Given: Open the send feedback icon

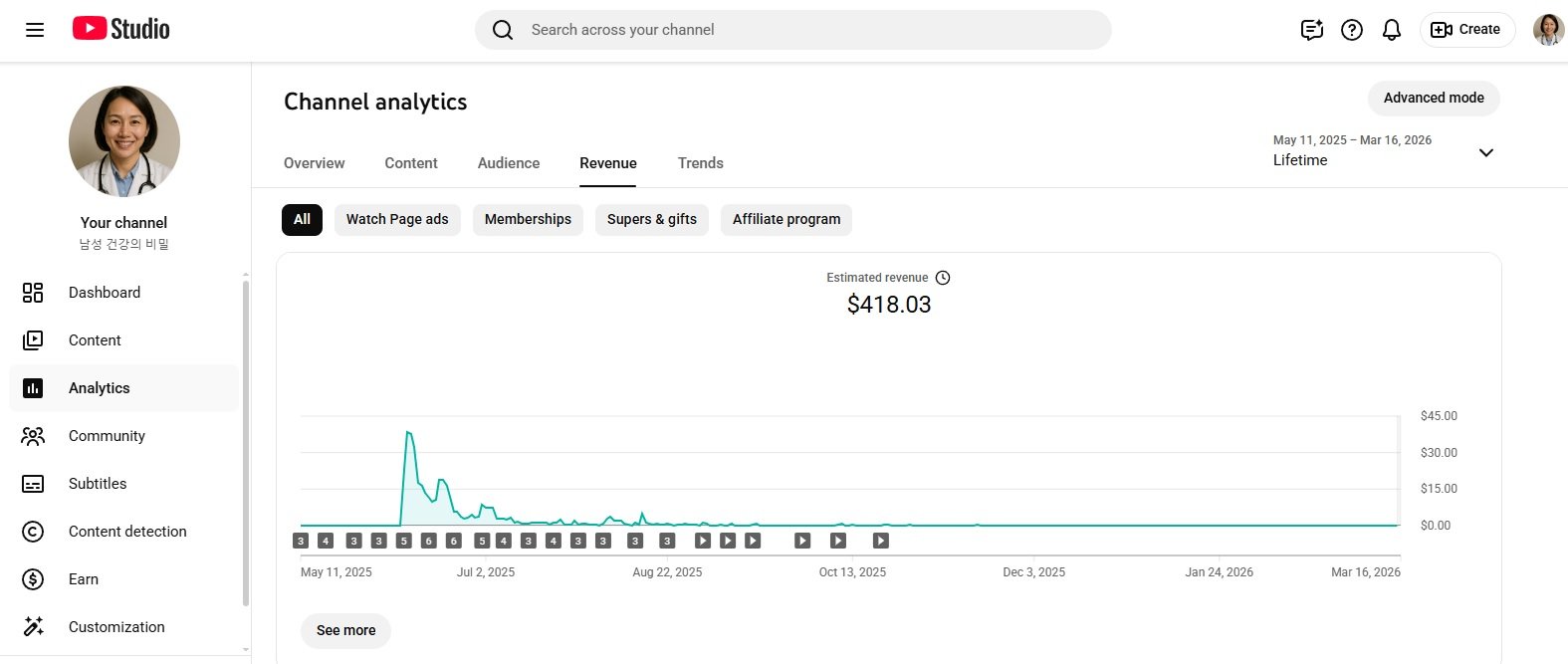Looking at the screenshot, I should pos(1311,30).
